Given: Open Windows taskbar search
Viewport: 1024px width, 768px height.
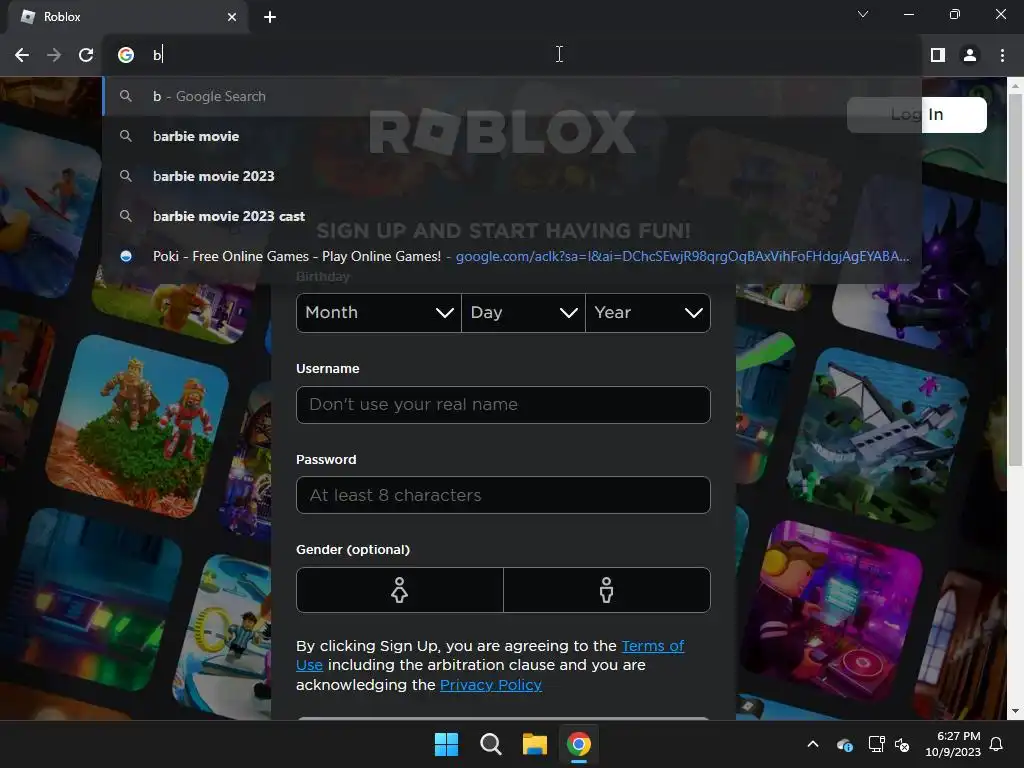Looking at the screenshot, I should pyautogui.click(x=490, y=744).
